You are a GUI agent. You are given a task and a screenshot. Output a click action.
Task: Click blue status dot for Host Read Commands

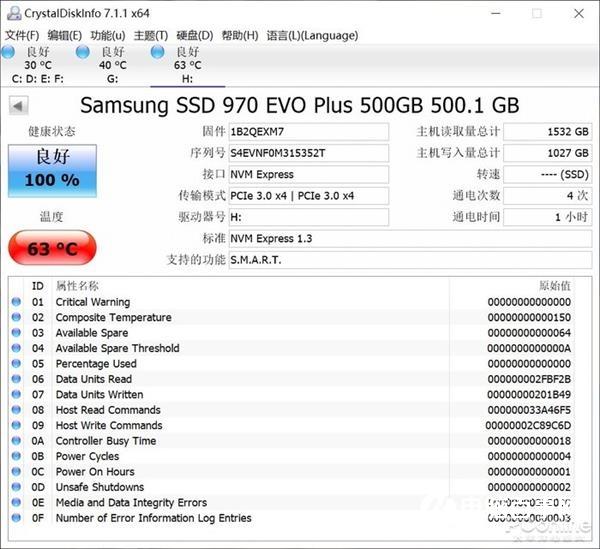(x=16, y=410)
